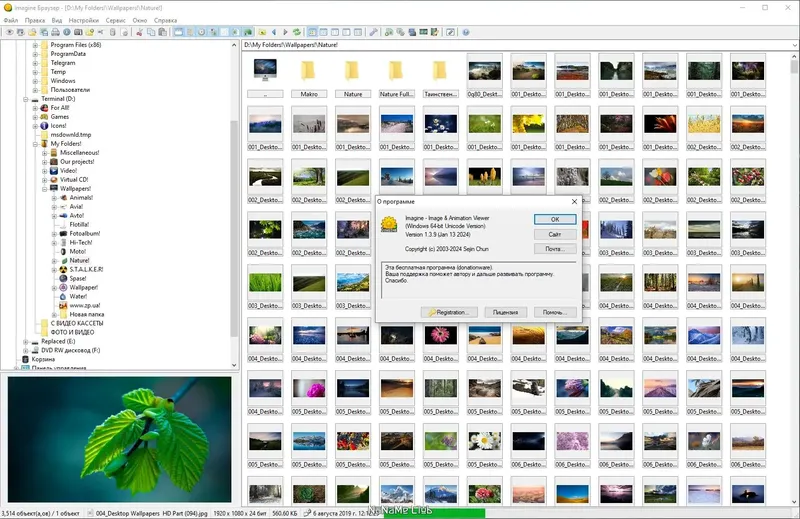Click the copy icon in toolbar
The height and width of the screenshot is (519, 800).
click(151, 32)
